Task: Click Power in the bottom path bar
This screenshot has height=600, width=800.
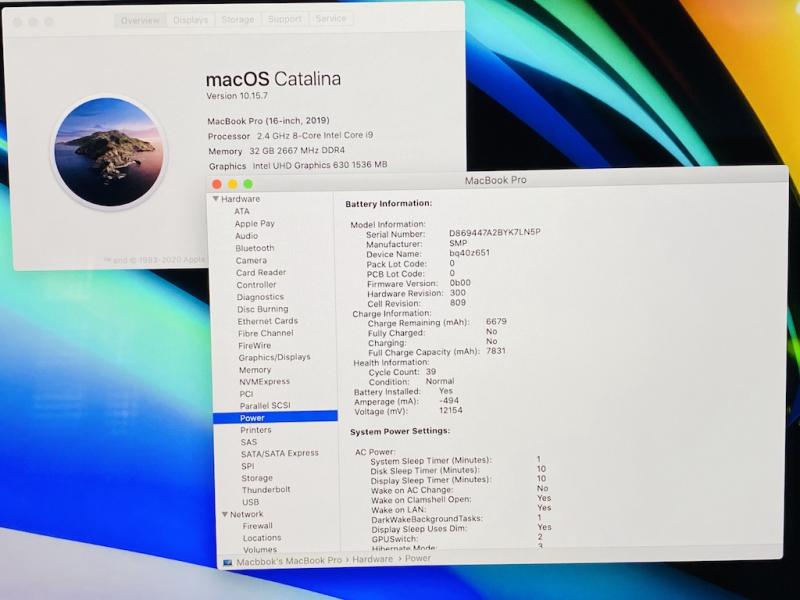Action: [418, 558]
